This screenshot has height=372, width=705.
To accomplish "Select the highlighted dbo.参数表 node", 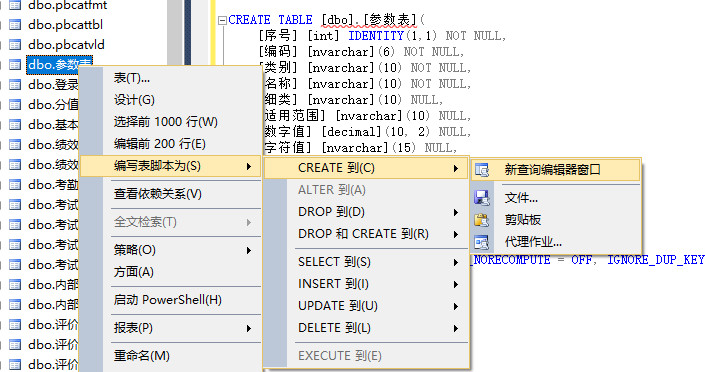I will tap(59, 65).
